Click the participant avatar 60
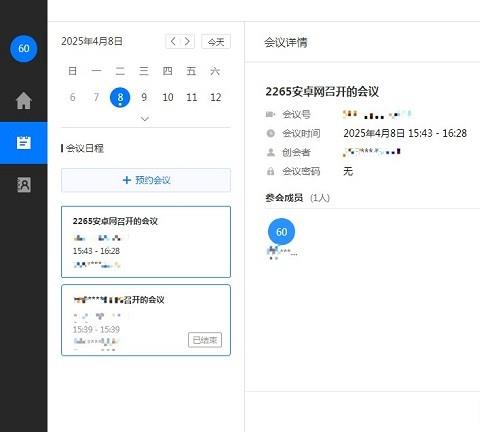The height and width of the screenshot is (432, 480). 281,232
